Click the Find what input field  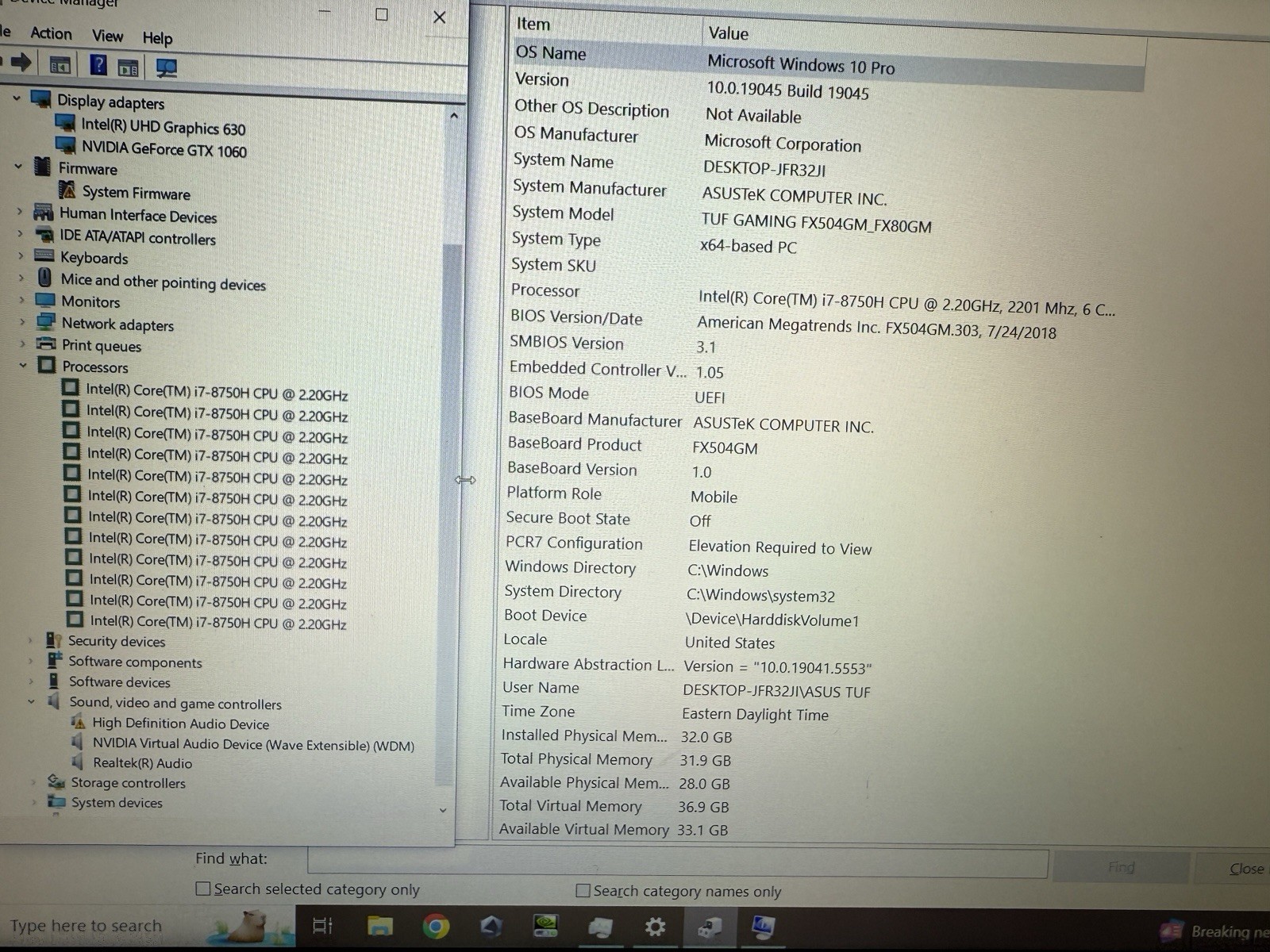click(678, 862)
